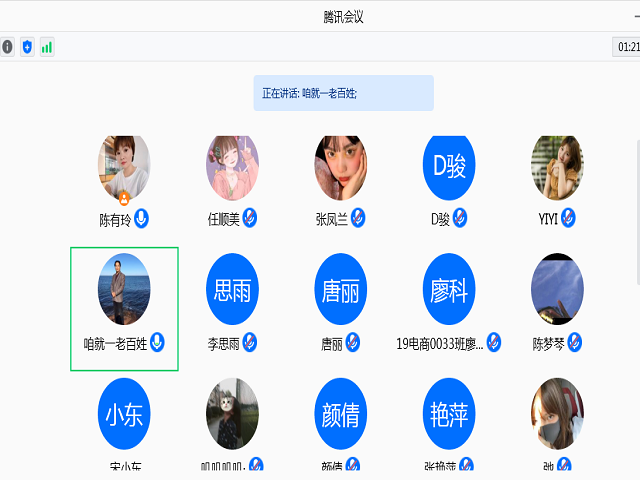
Task: Click the muted mic icon beside 张凤兰
Action: click(x=358, y=218)
